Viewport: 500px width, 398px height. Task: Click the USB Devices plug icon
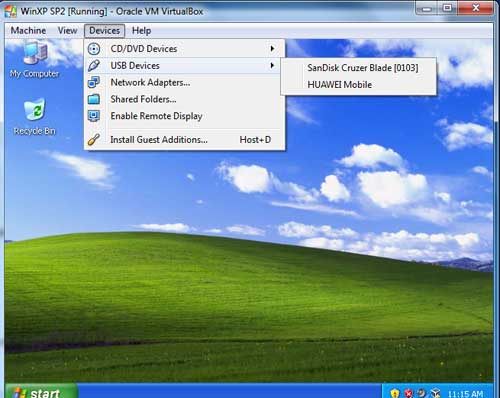point(94,65)
